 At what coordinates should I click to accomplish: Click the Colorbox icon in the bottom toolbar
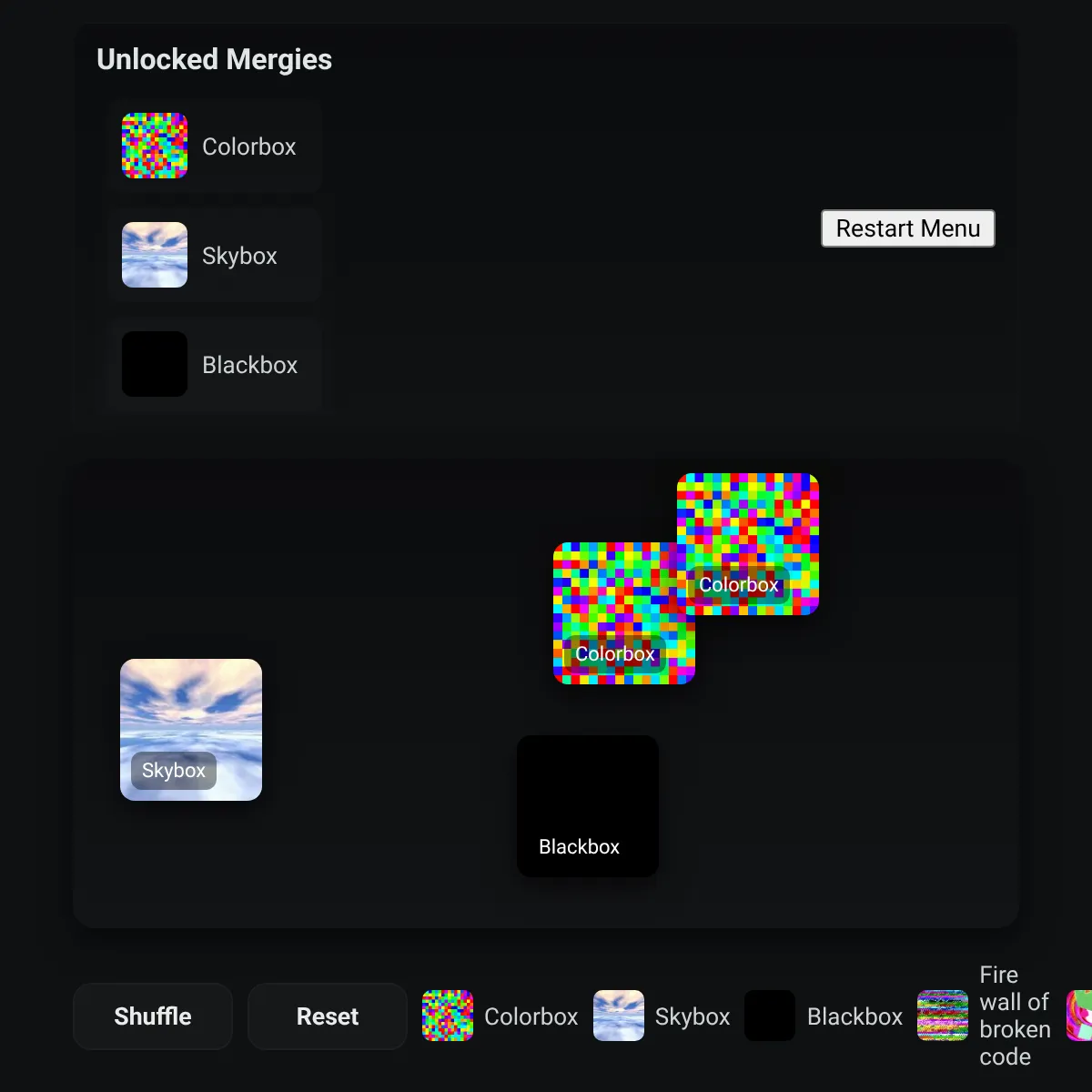[448, 1016]
